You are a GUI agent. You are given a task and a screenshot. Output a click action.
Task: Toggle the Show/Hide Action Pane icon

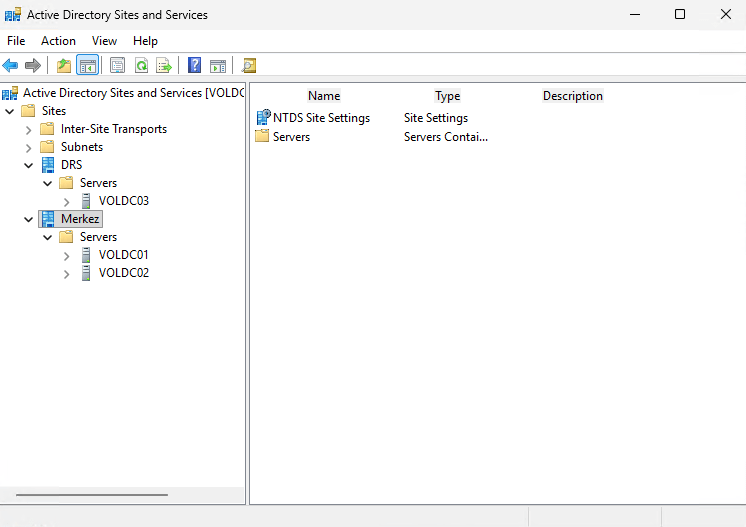click(218, 66)
